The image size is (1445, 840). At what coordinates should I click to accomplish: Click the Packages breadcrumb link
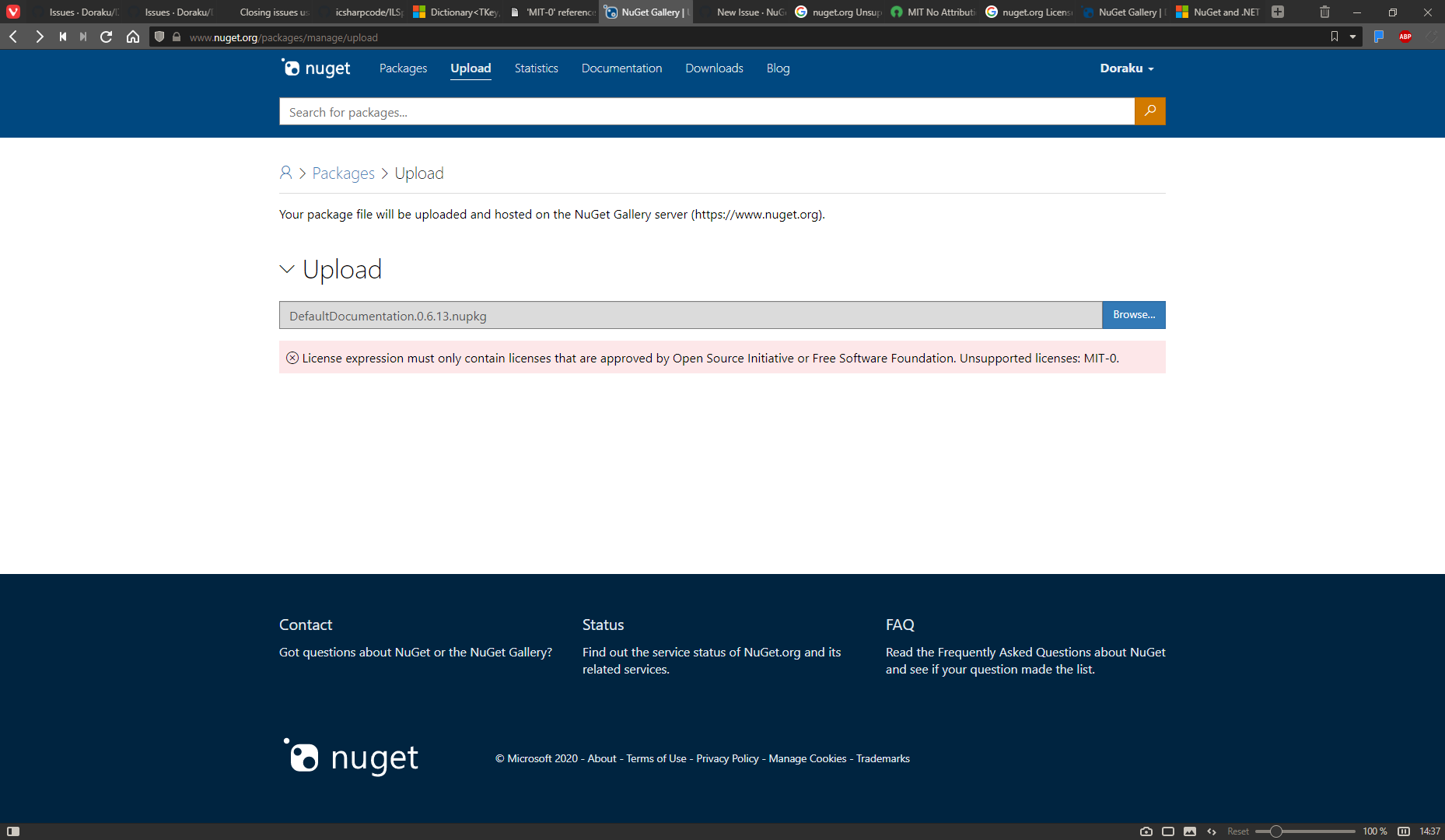pos(344,173)
